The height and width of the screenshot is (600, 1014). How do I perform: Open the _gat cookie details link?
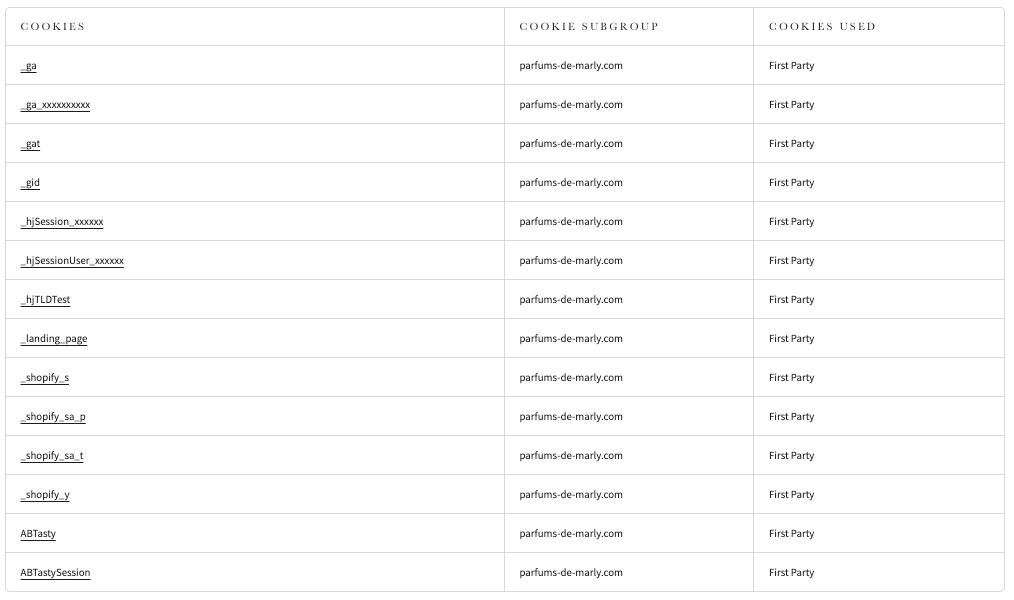pyautogui.click(x=31, y=144)
